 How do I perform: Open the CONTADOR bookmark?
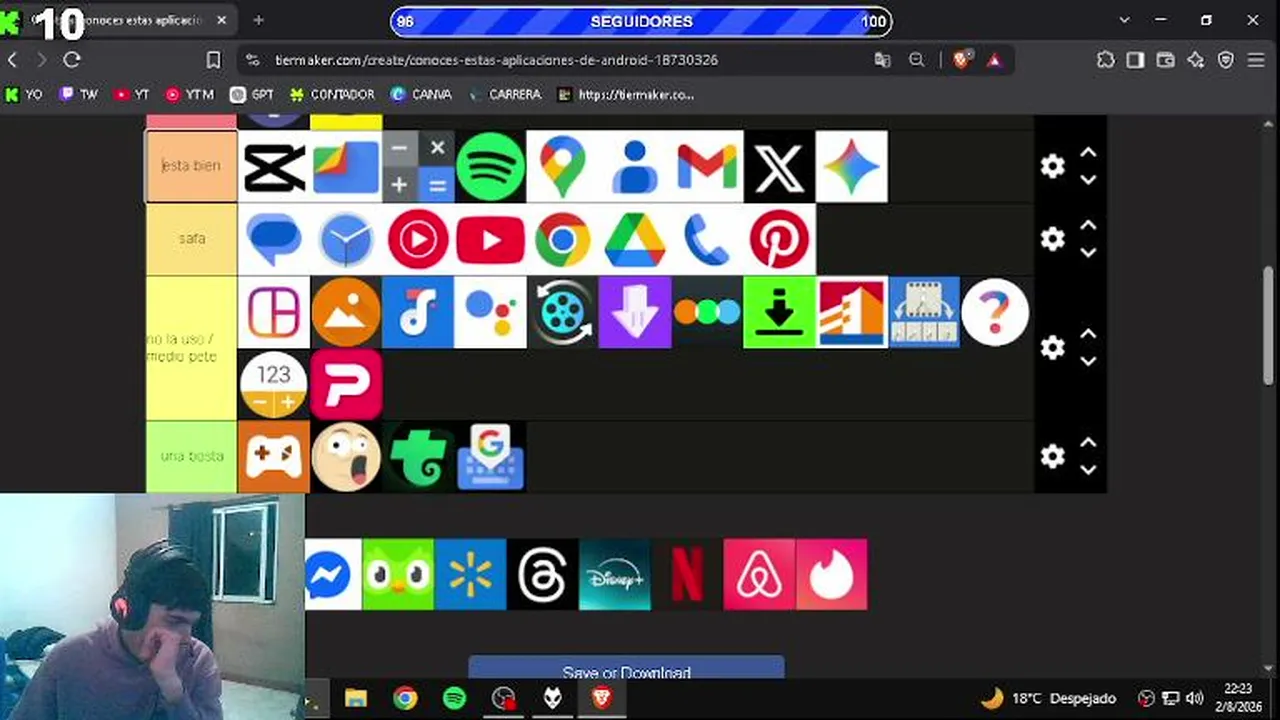332,95
